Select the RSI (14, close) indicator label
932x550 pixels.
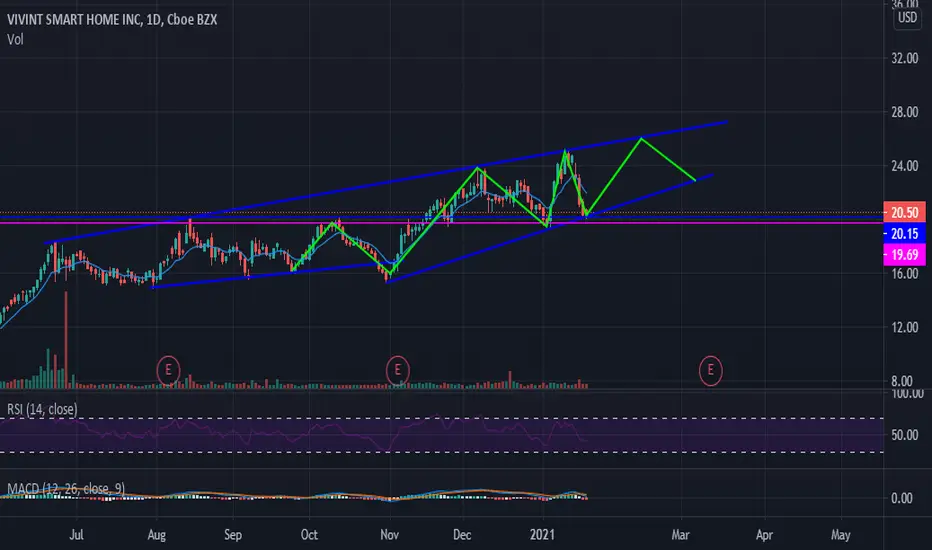tap(42, 409)
